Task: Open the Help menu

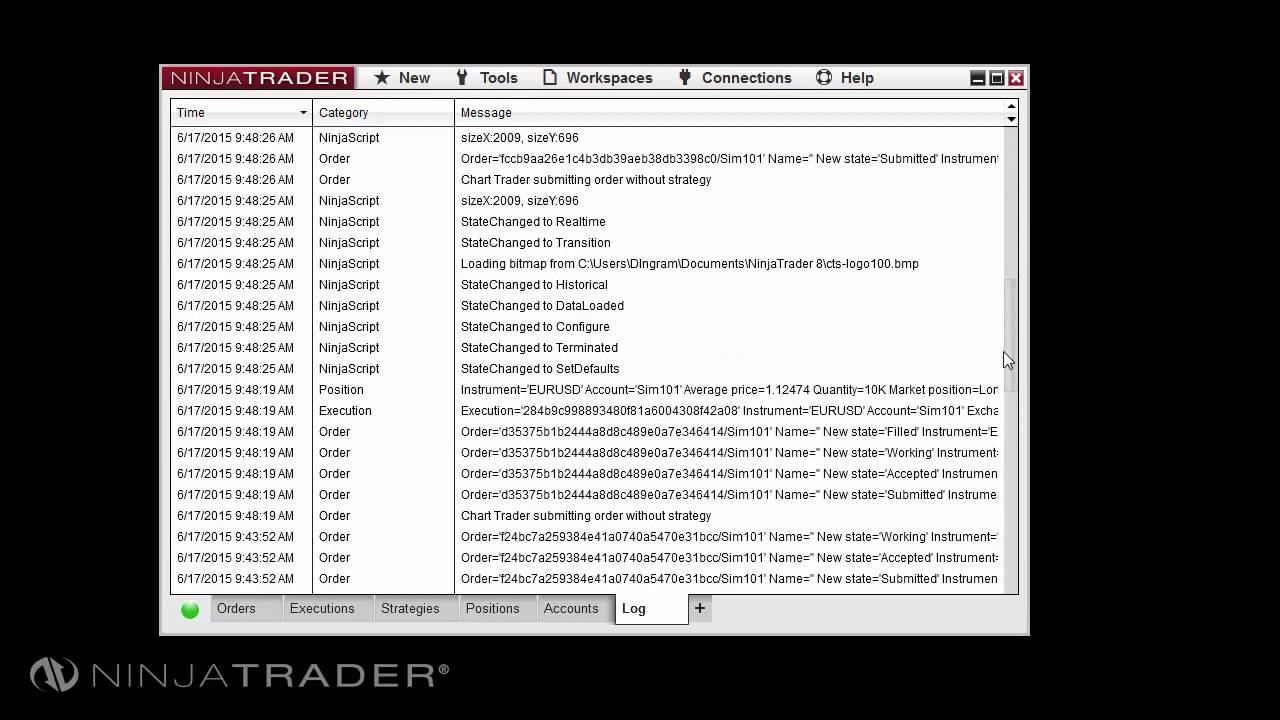Action: pyautogui.click(x=845, y=78)
